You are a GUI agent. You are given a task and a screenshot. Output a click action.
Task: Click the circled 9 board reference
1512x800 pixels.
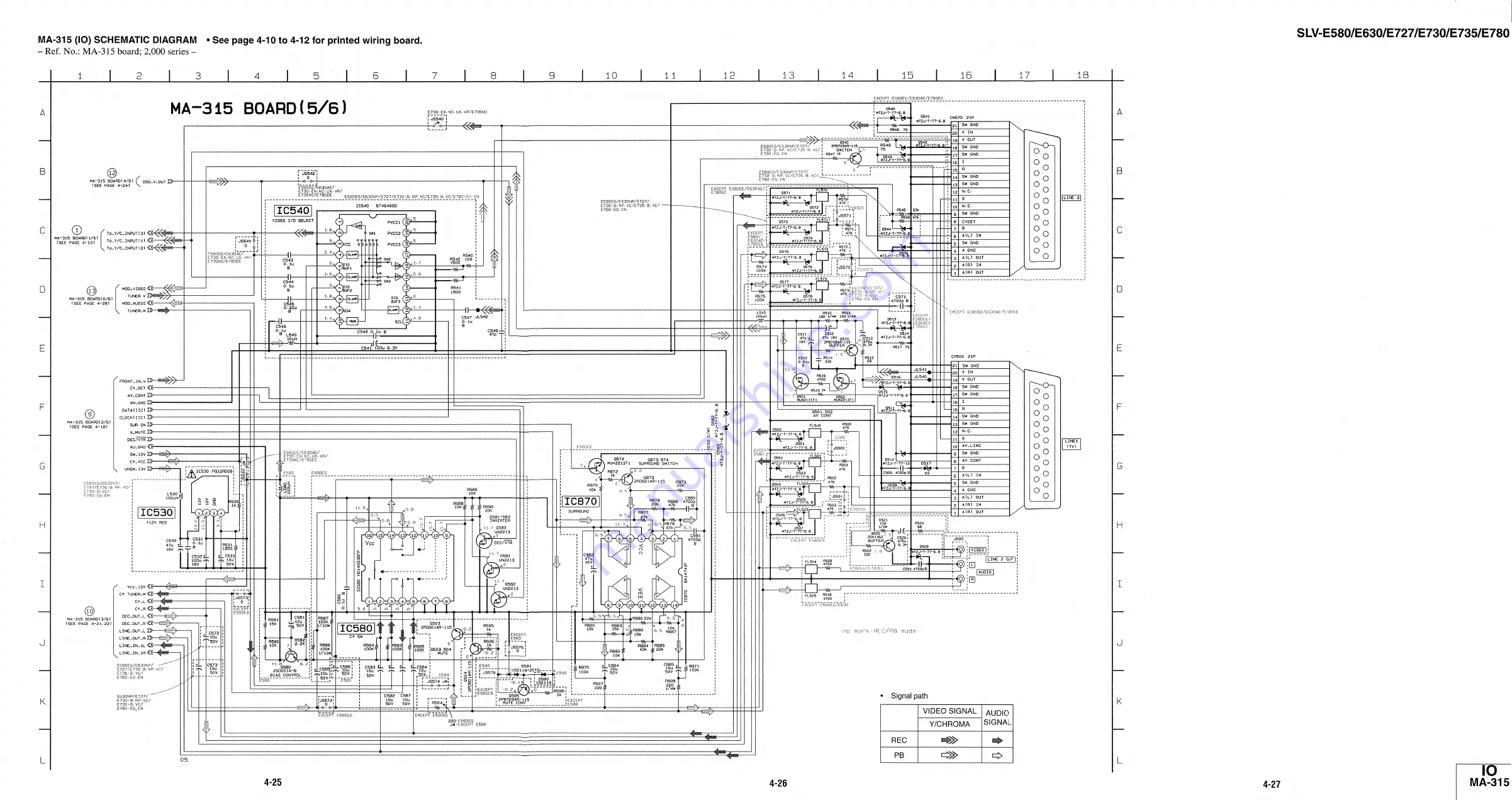click(x=90, y=414)
